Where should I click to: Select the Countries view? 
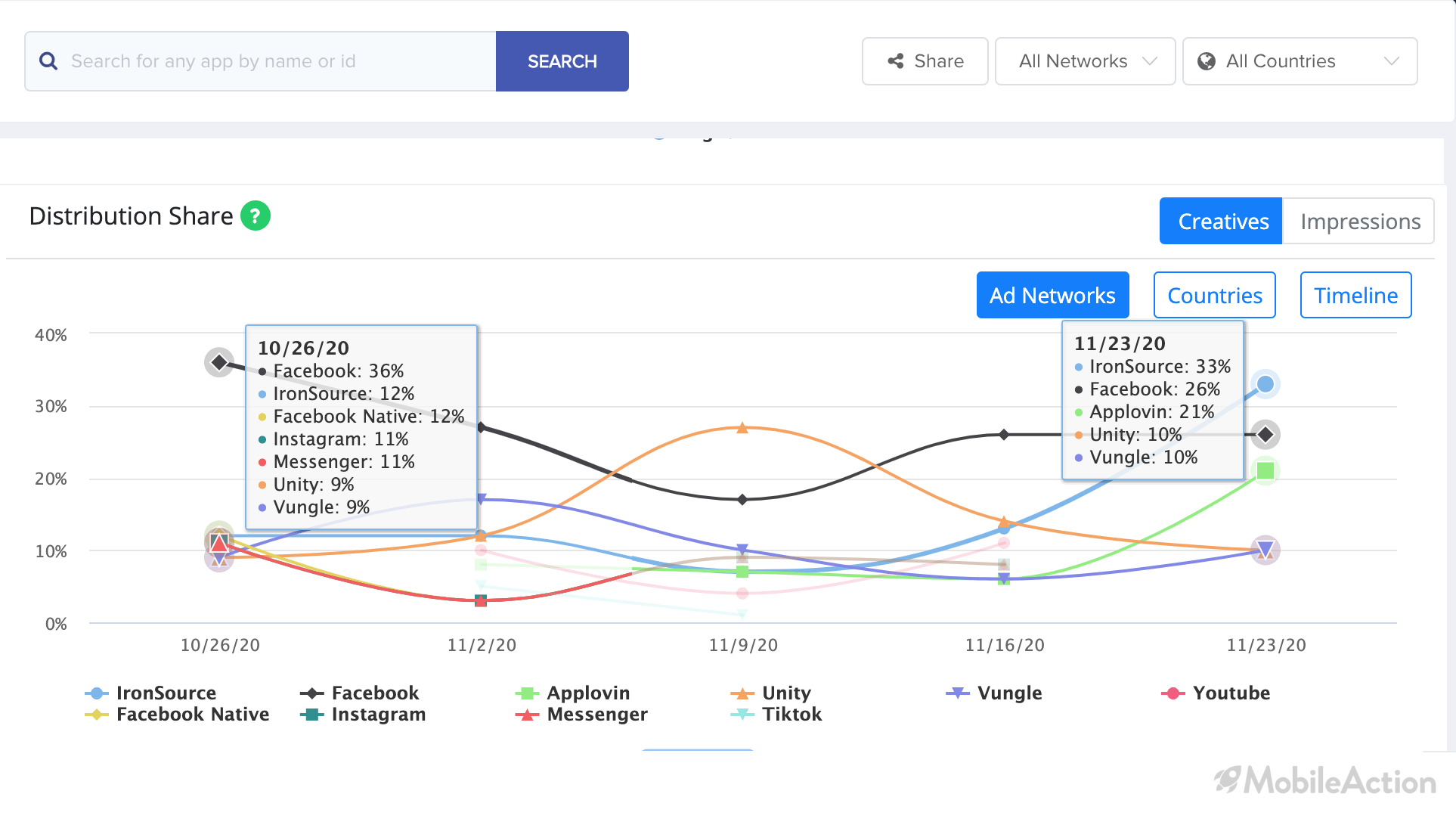pyautogui.click(x=1215, y=295)
